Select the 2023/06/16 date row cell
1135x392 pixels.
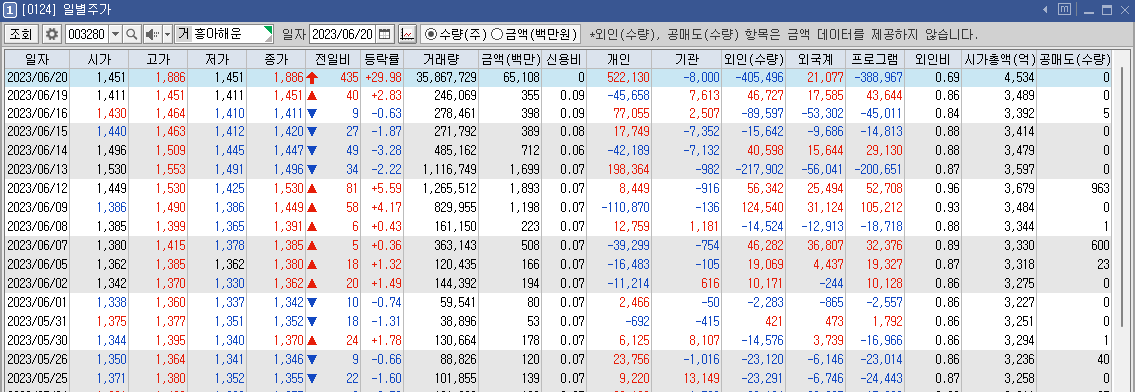coord(37,114)
